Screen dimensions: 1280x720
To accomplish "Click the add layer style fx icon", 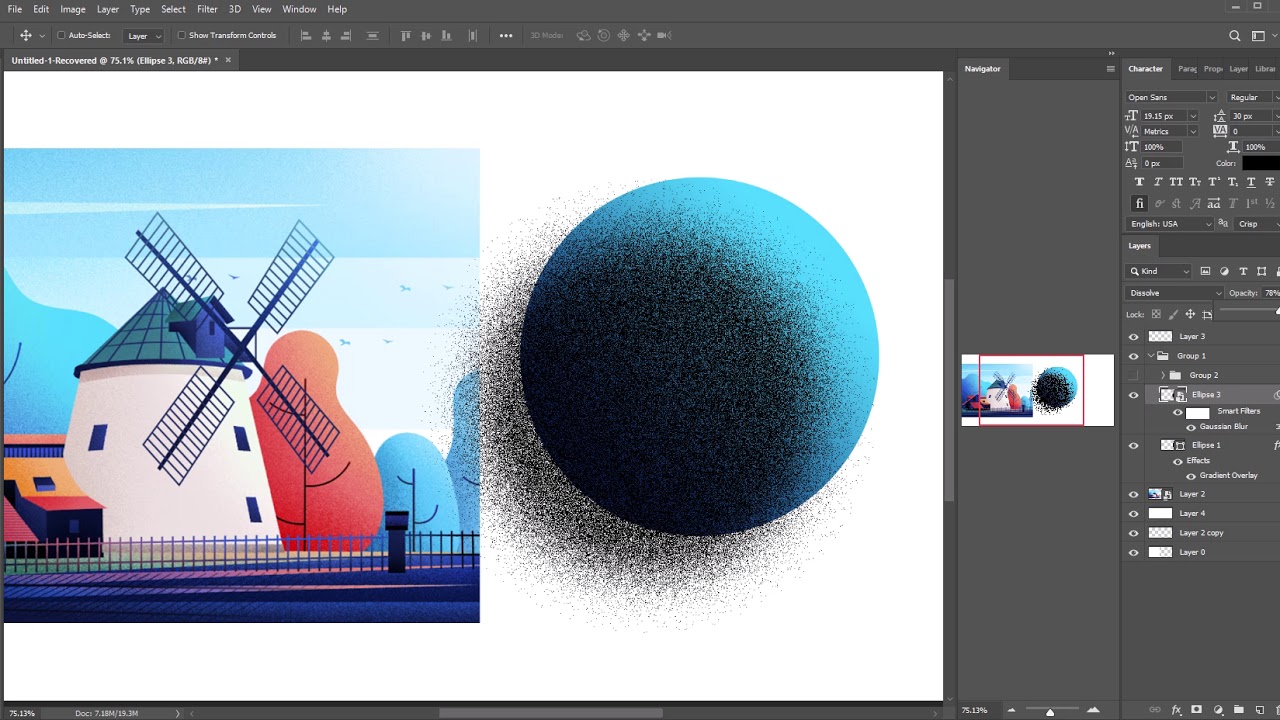I will [1177, 710].
